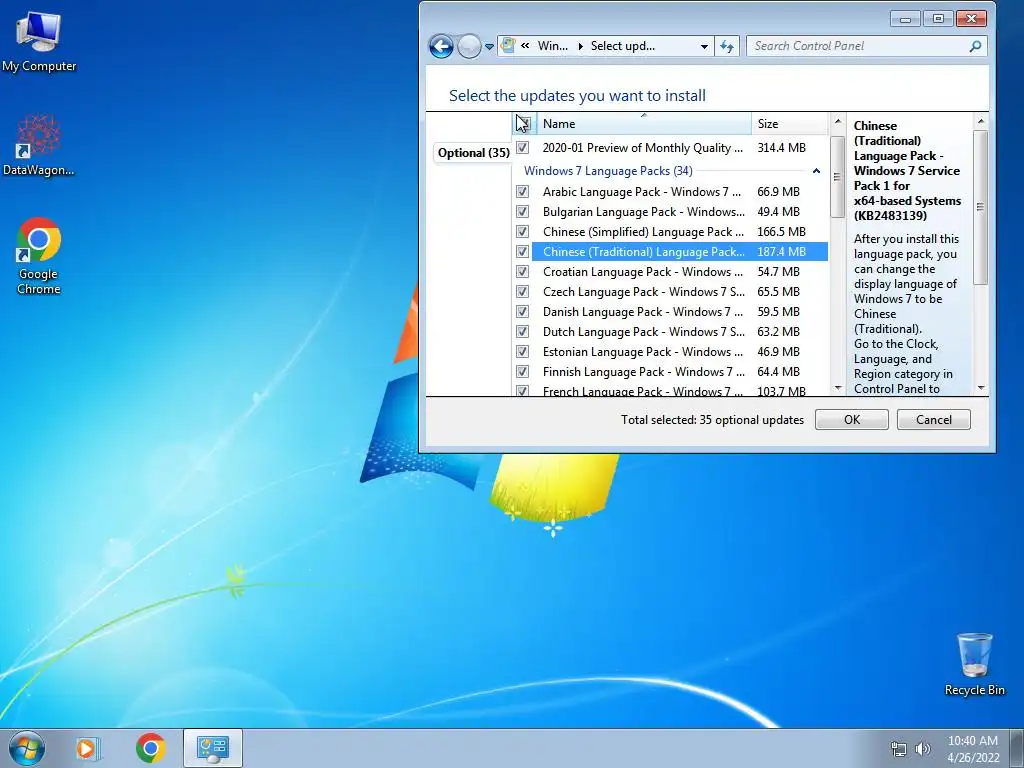Expand the hidden breadcrumb chevrons
The height and width of the screenshot is (768, 1024).
525,46
